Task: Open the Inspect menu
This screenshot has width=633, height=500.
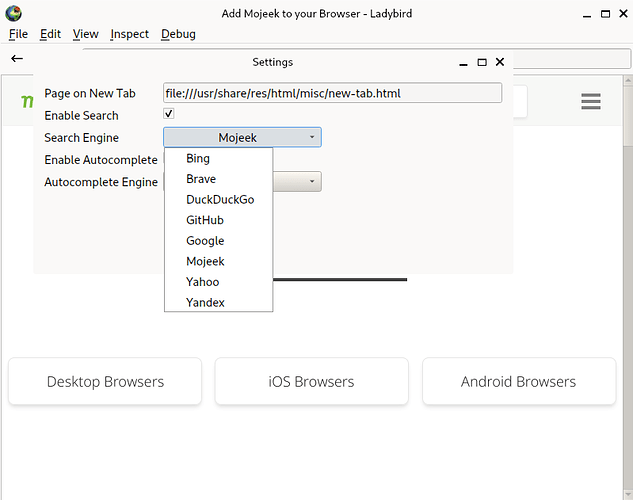Action: [130, 34]
